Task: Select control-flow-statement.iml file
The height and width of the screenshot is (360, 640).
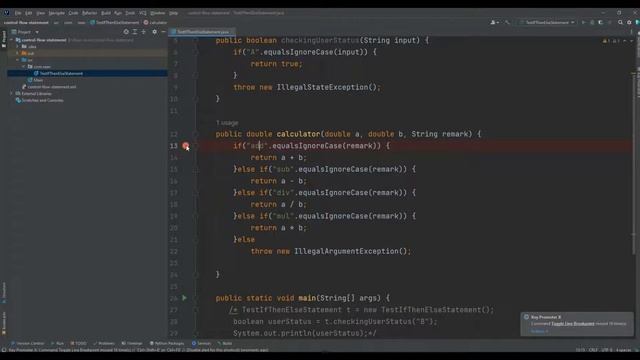Action: [51, 87]
